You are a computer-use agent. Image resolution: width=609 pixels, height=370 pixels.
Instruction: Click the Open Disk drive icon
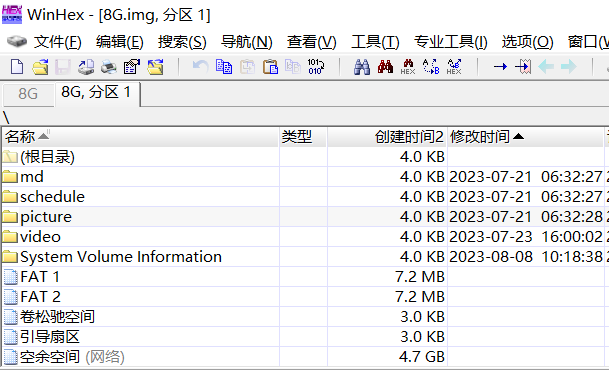(86, 67)
